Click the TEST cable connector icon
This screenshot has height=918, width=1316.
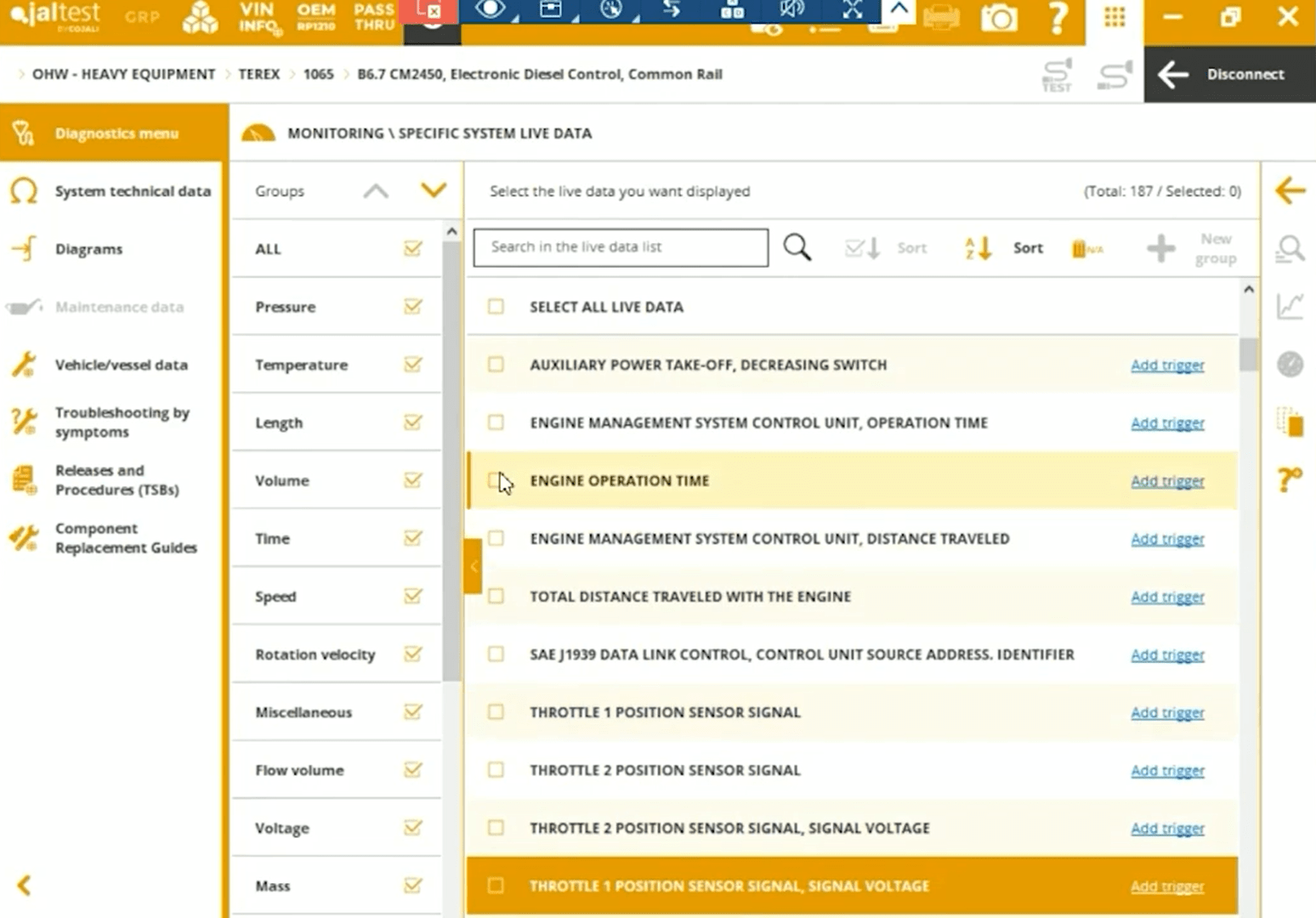pos(1057,75)
